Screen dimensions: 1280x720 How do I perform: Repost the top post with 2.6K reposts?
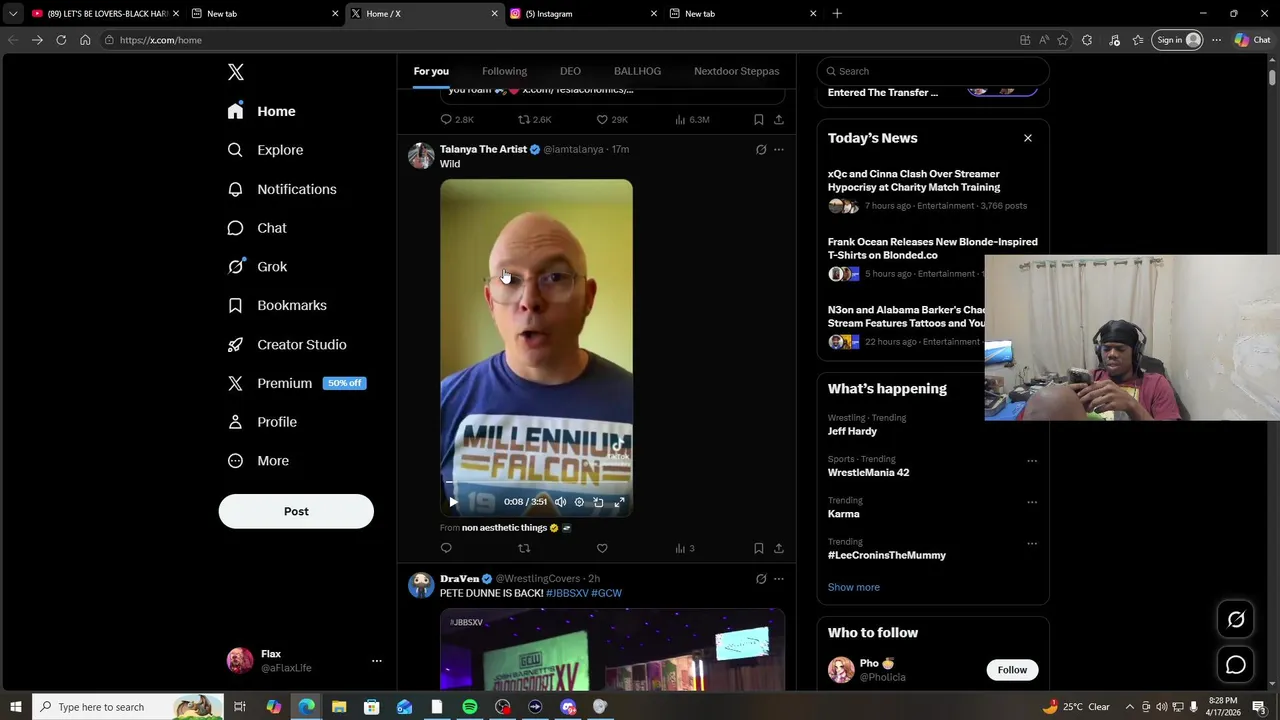pos(534,120)
